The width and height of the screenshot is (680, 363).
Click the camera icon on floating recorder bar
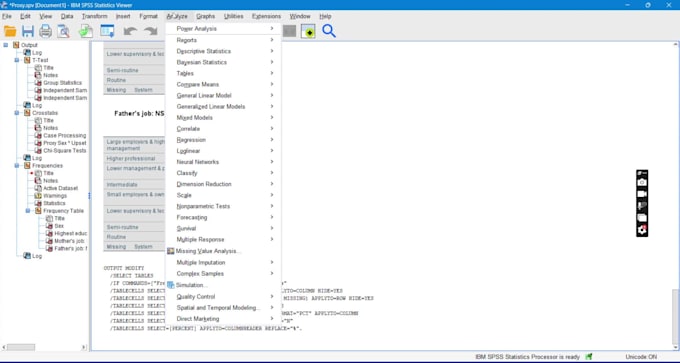[642, 183]
